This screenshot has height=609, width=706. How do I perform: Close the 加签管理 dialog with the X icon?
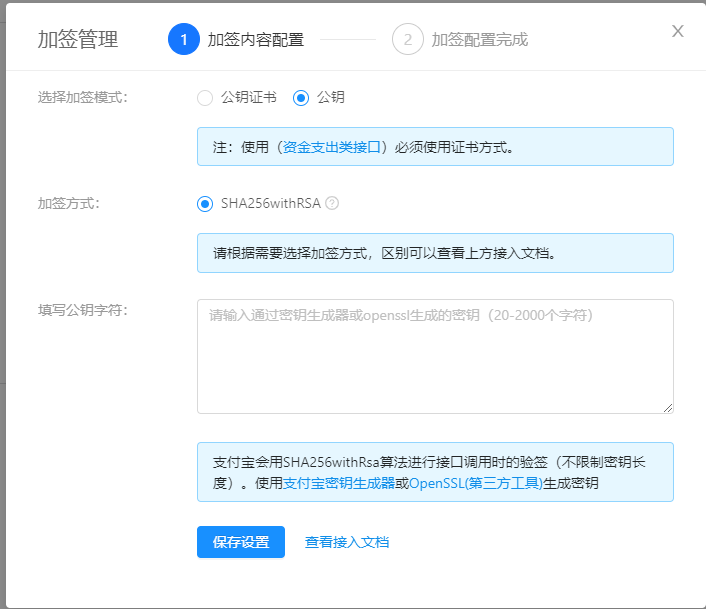point(678,31)
